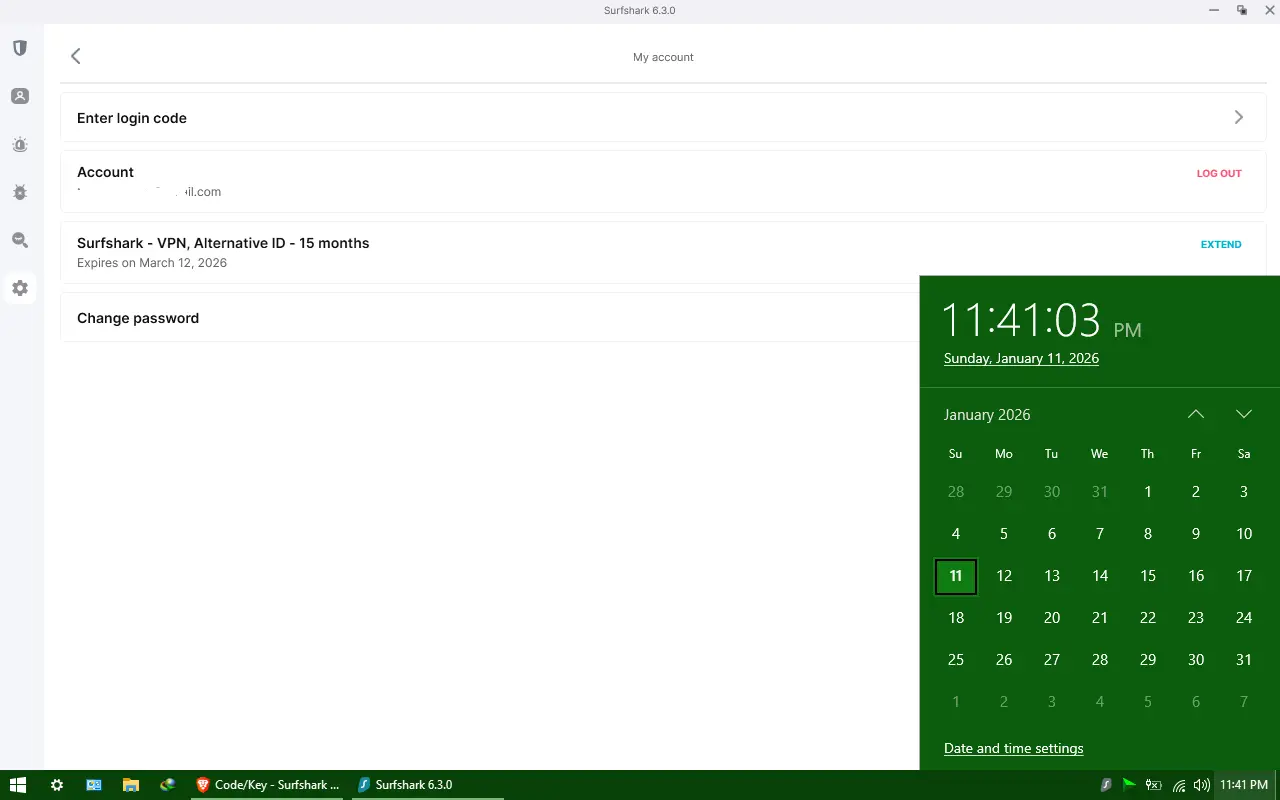Select January 24 in the calendar
Image resolution: width=1280 pixels, height=800 pixels.
(x=1244, y=618)
